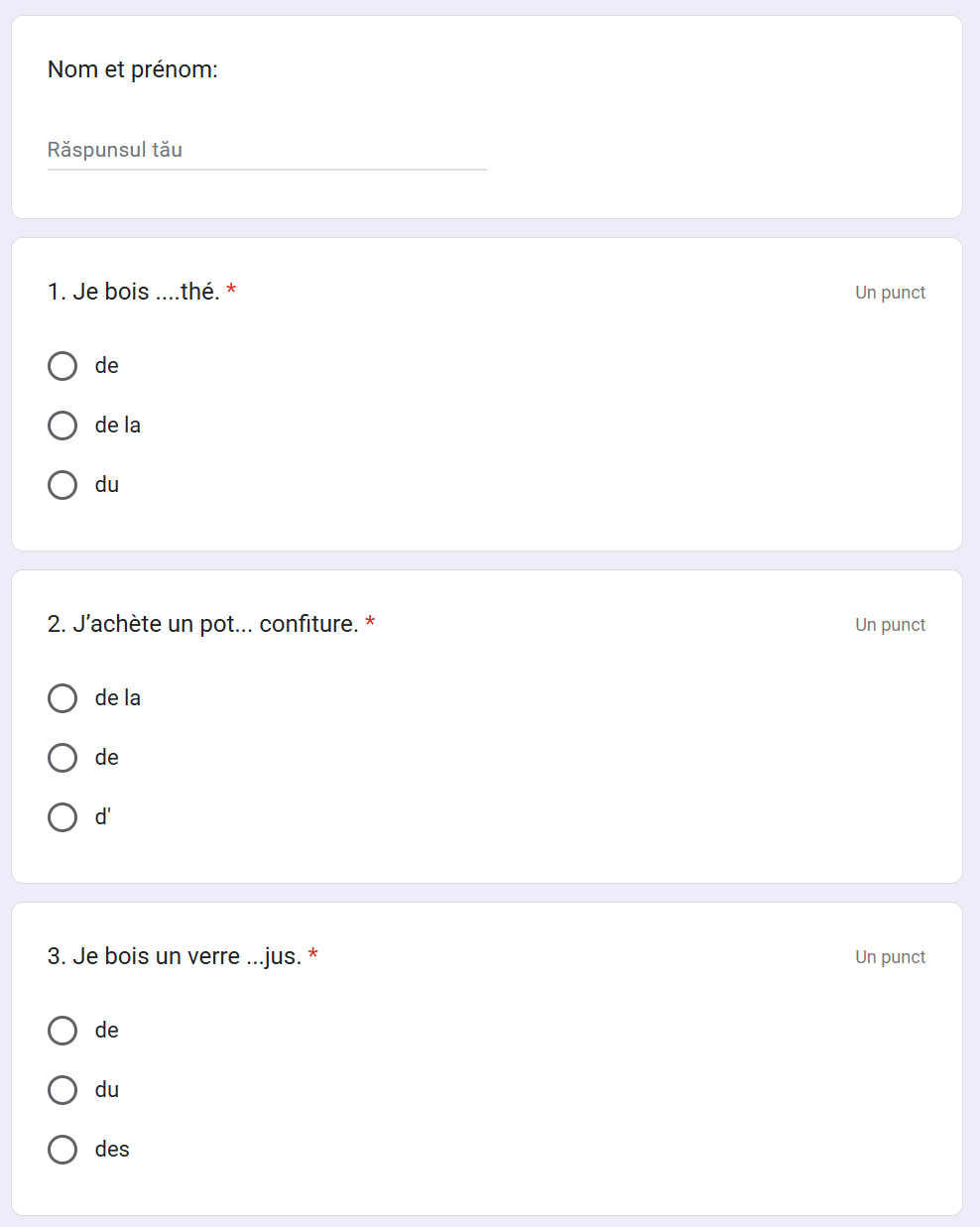Click the "Nom et prénom:" label
Screen dimensions: 980x1227
133,69
